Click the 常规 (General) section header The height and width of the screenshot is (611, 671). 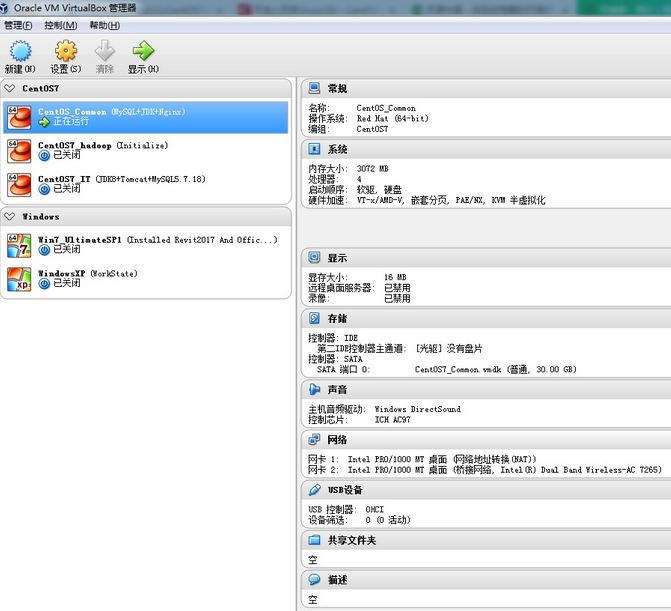[x=338, y=89]
